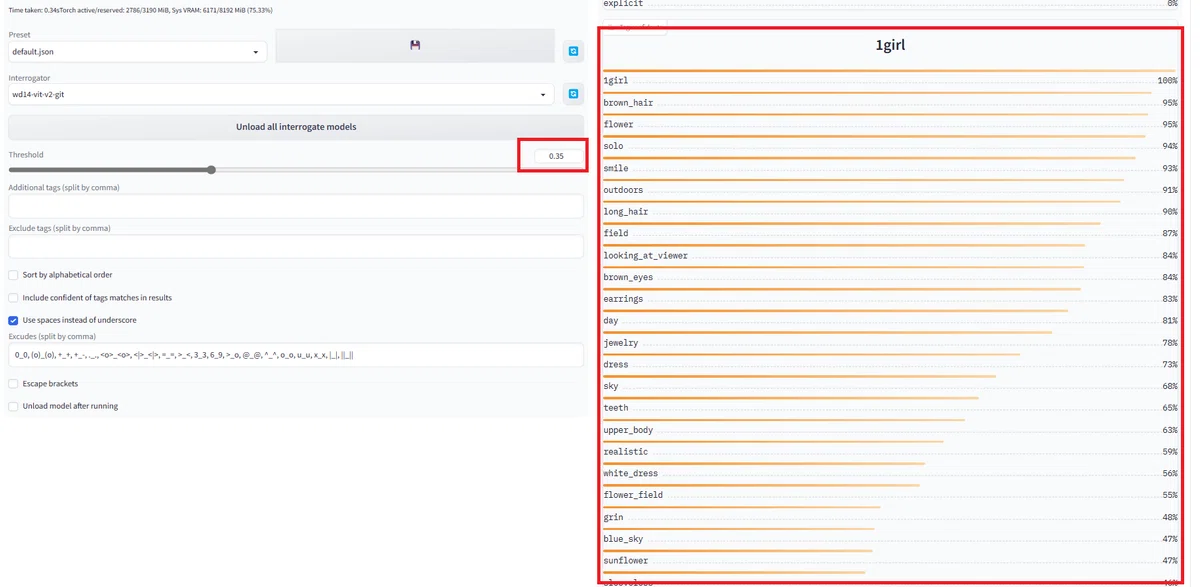This screenshot has height=587, width=1200.
Task: Enable Sort by alphabetical order
Action: tap(13, 275)
